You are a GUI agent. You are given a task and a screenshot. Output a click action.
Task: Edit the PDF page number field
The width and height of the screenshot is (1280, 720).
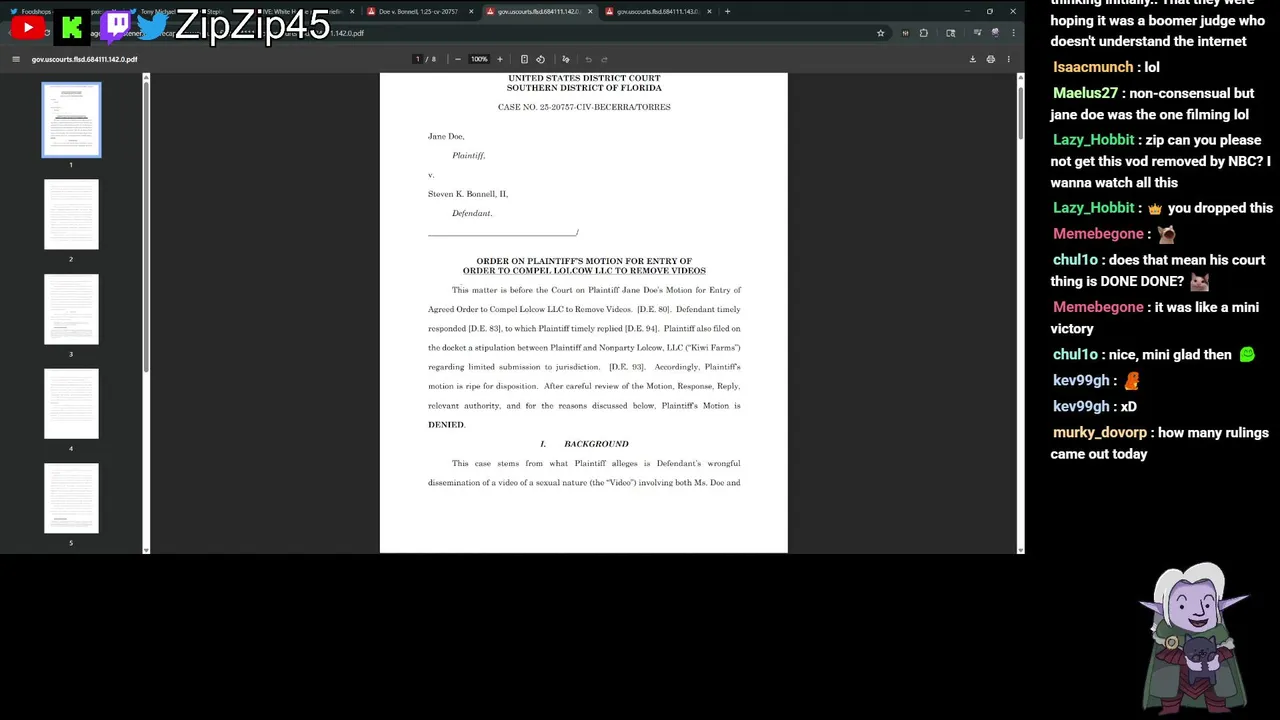(418, 59)
